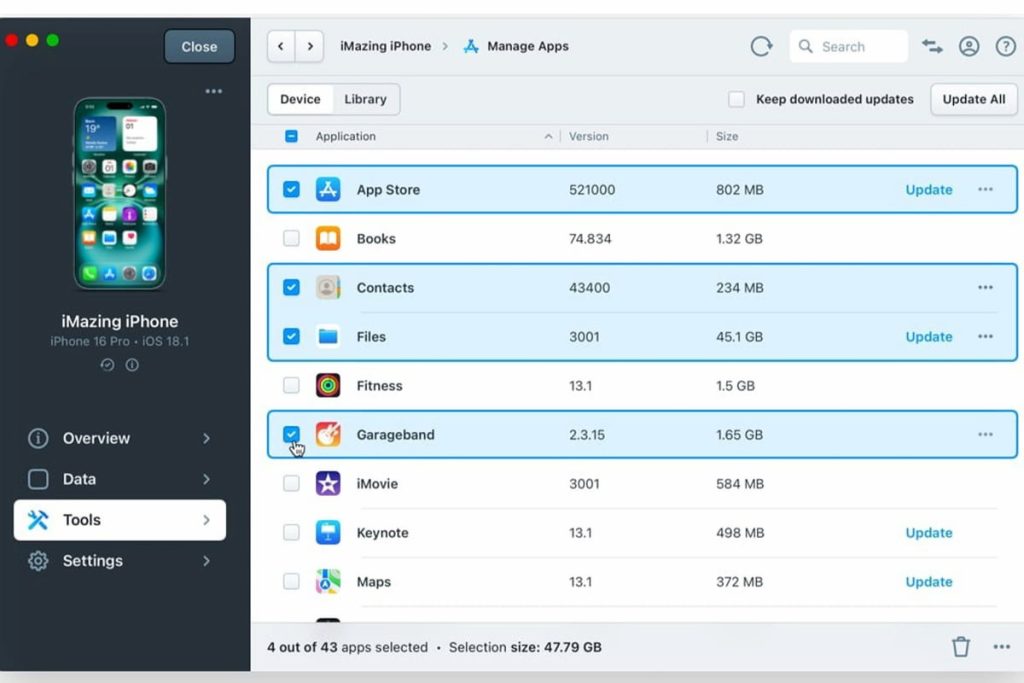Screen dimensions: 1024x683
Task: Click the iMovie app icon
Action: click(328, 483)
